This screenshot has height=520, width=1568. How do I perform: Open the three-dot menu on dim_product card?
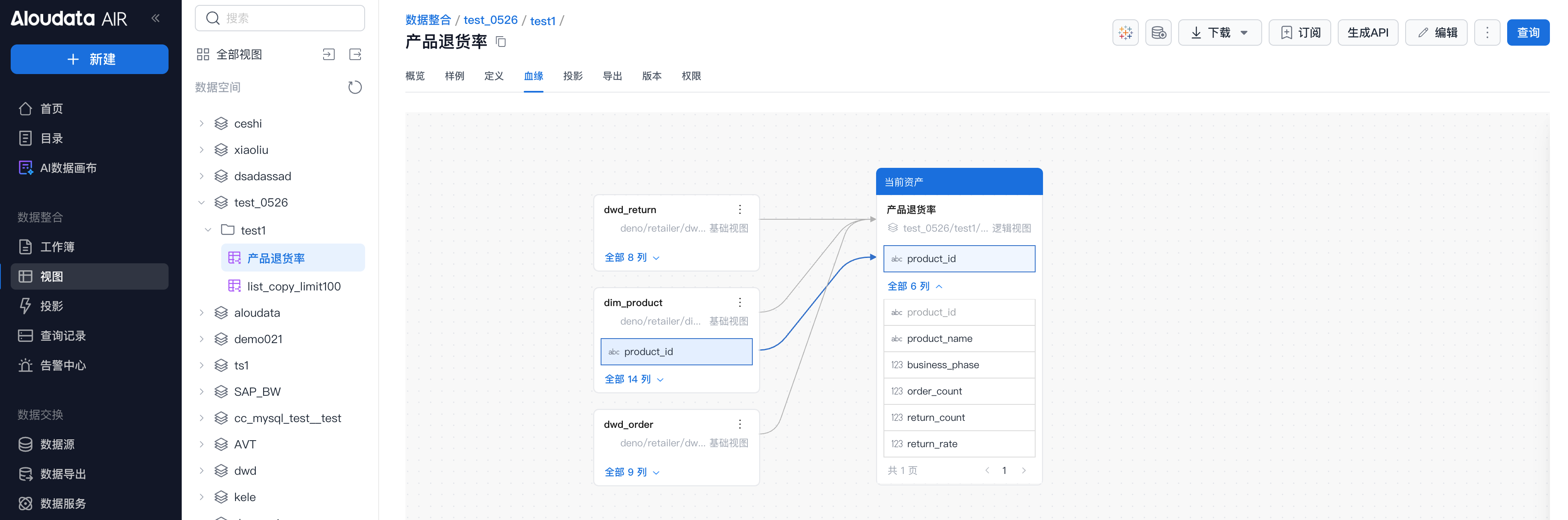click(x=740, y=303)
